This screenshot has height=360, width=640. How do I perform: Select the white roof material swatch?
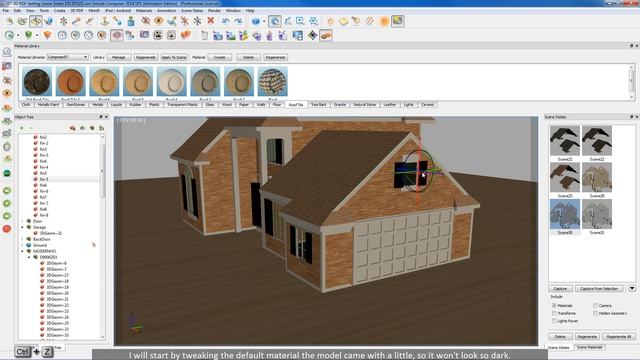point(171,82)
